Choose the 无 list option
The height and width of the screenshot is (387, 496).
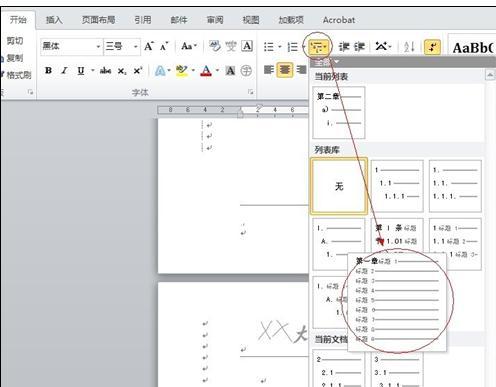[339, 186]
